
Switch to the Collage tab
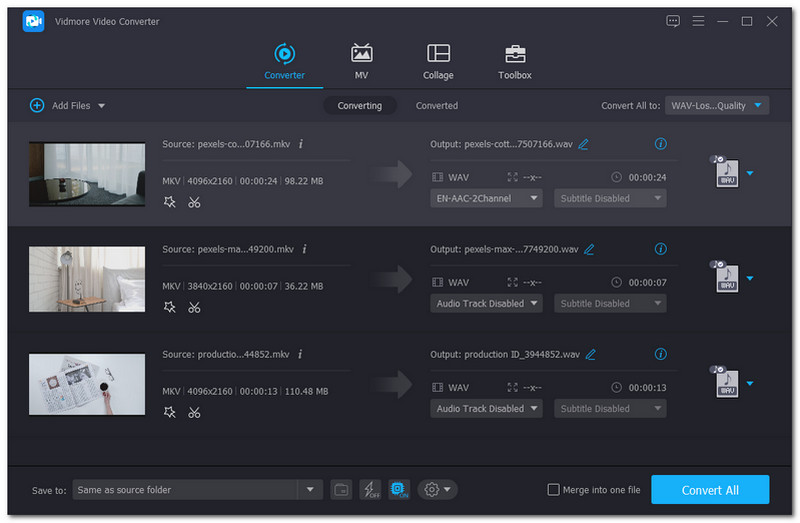coord(438,61)
